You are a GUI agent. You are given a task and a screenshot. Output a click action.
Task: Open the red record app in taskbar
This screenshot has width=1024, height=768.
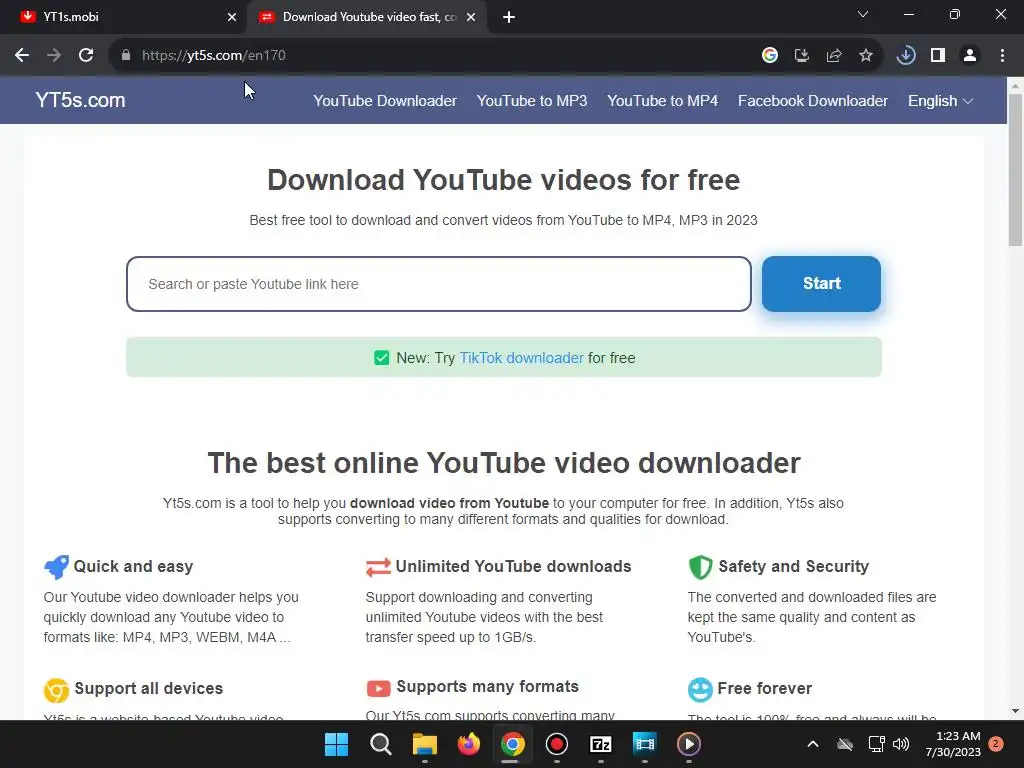coord(556,744)
